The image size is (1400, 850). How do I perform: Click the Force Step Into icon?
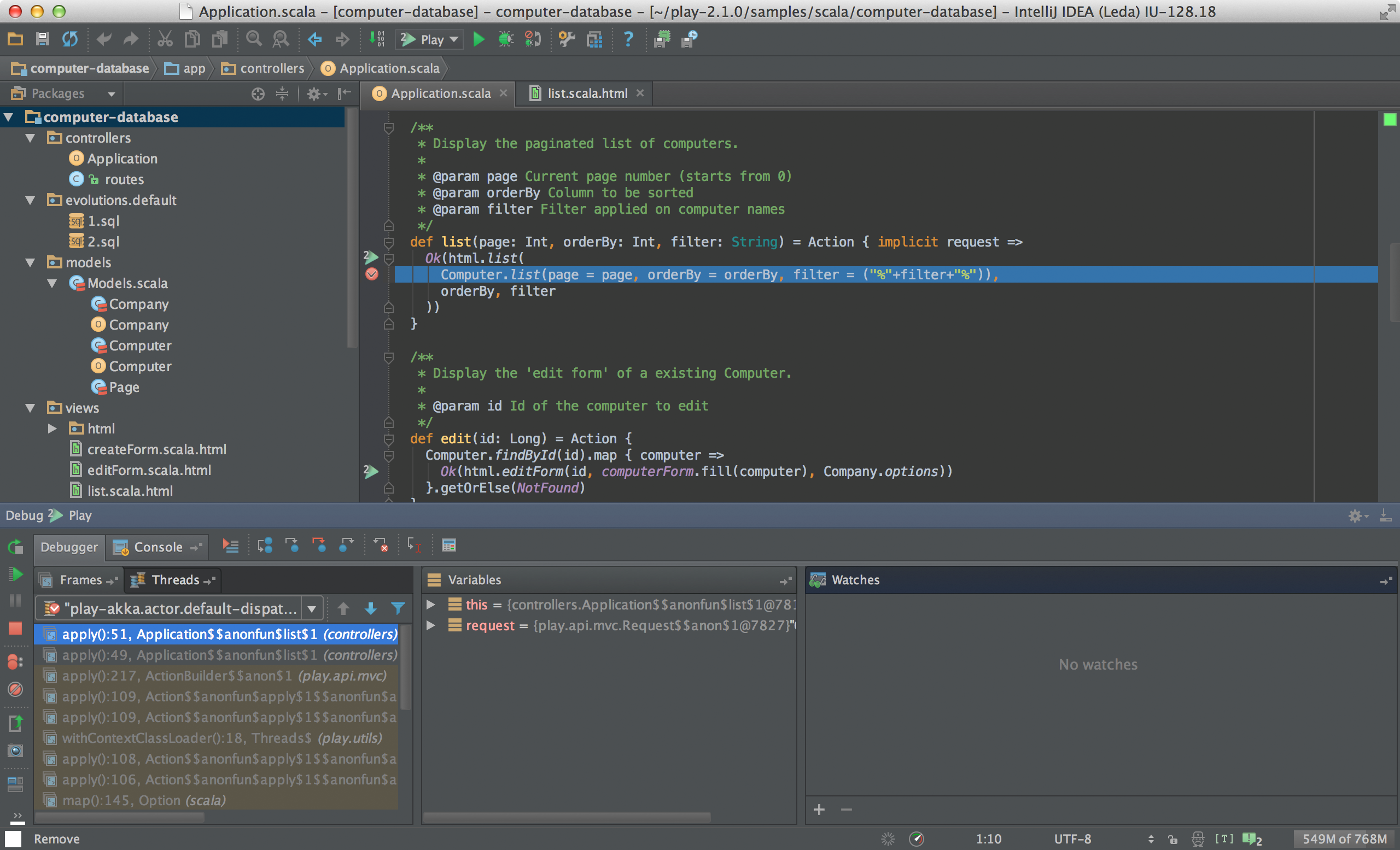tap(319, 546)
